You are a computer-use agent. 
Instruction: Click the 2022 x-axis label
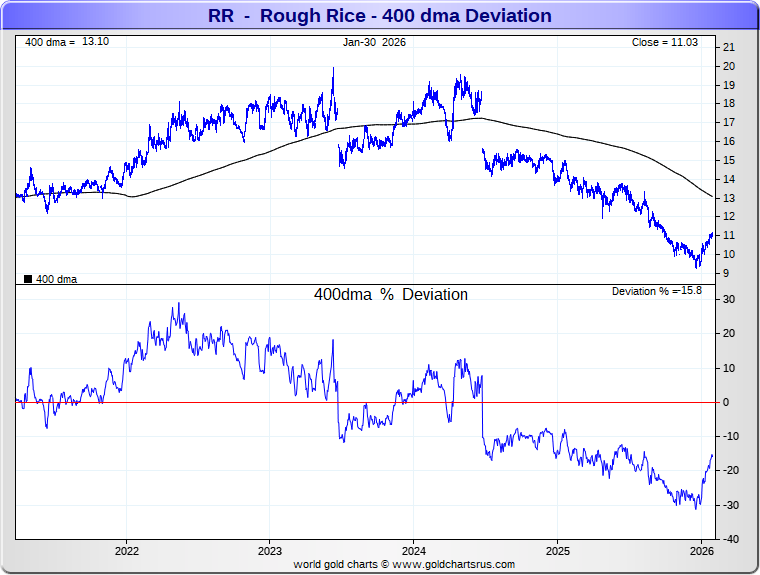click(127, 551)
